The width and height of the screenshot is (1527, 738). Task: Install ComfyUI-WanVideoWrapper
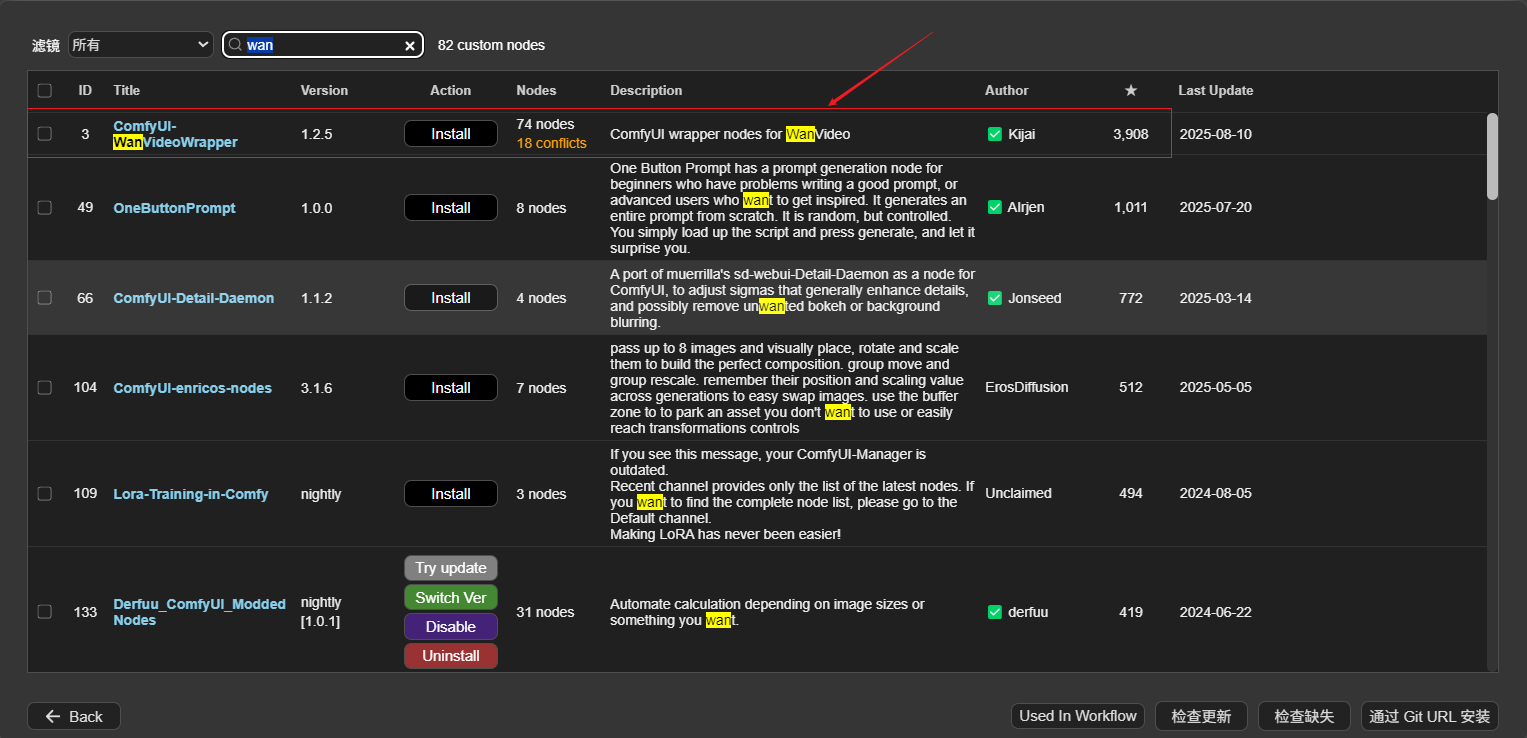click(x=451, y=134)
